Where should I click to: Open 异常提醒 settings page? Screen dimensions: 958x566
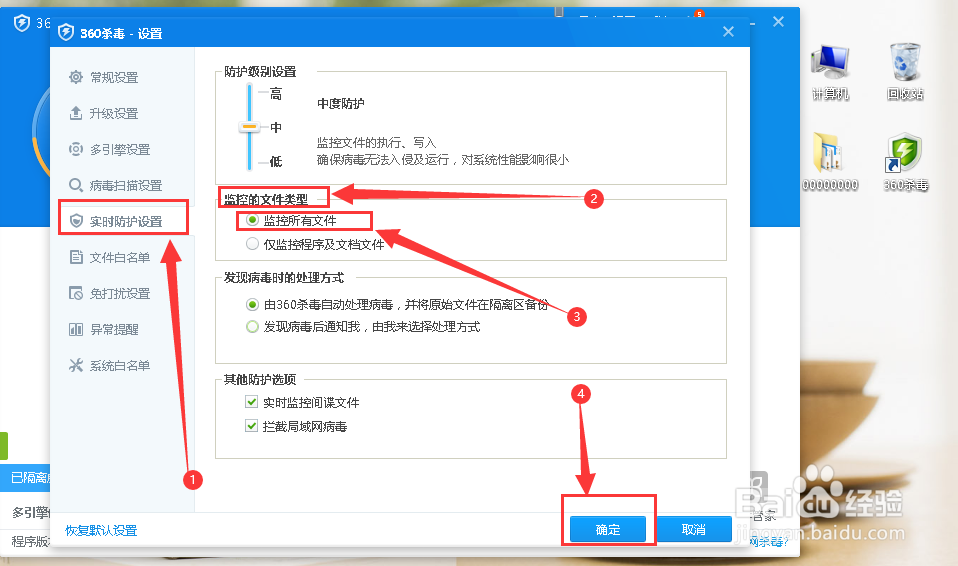tap(114, 330)
